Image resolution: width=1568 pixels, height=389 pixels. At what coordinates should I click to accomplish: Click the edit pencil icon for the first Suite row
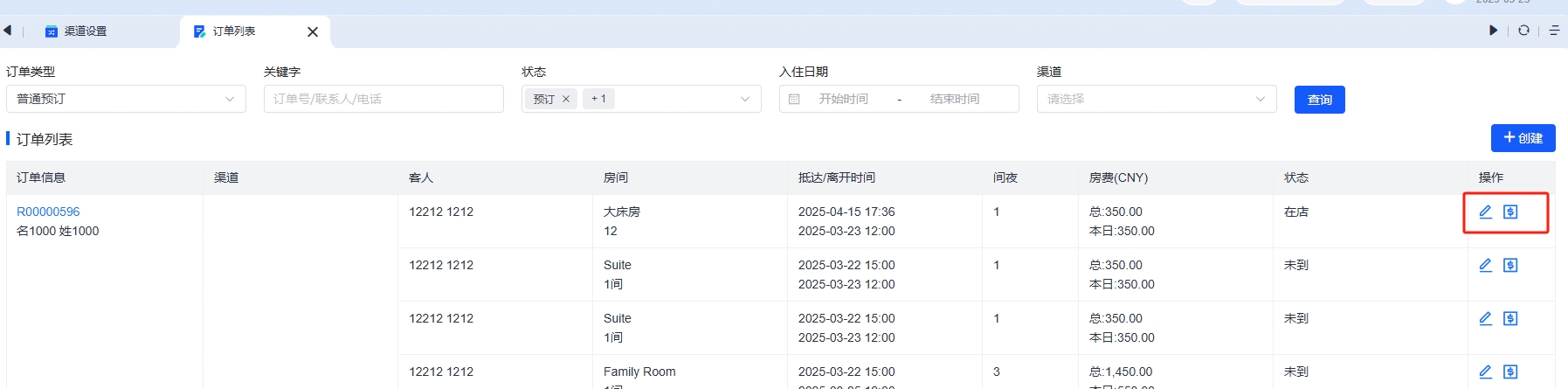1485,265
